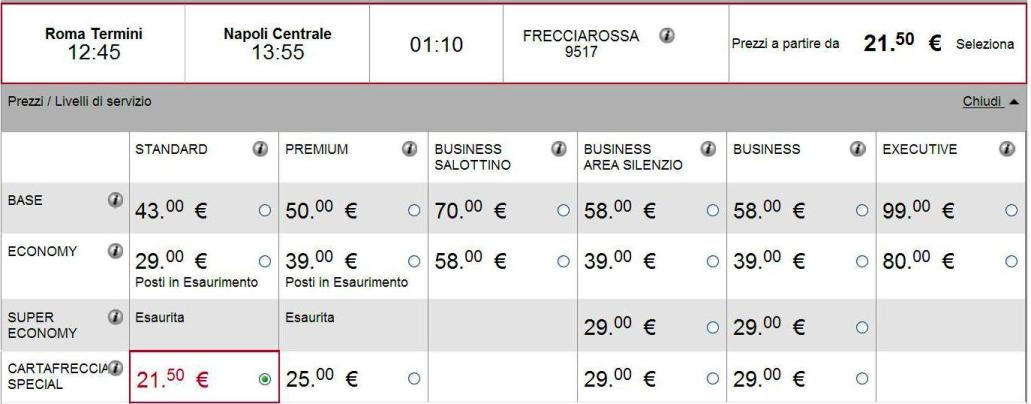Open info icon next to FRECCIAROSSA 9517
This screenshot has height=404, width=1031.
[x=667, y=36]
